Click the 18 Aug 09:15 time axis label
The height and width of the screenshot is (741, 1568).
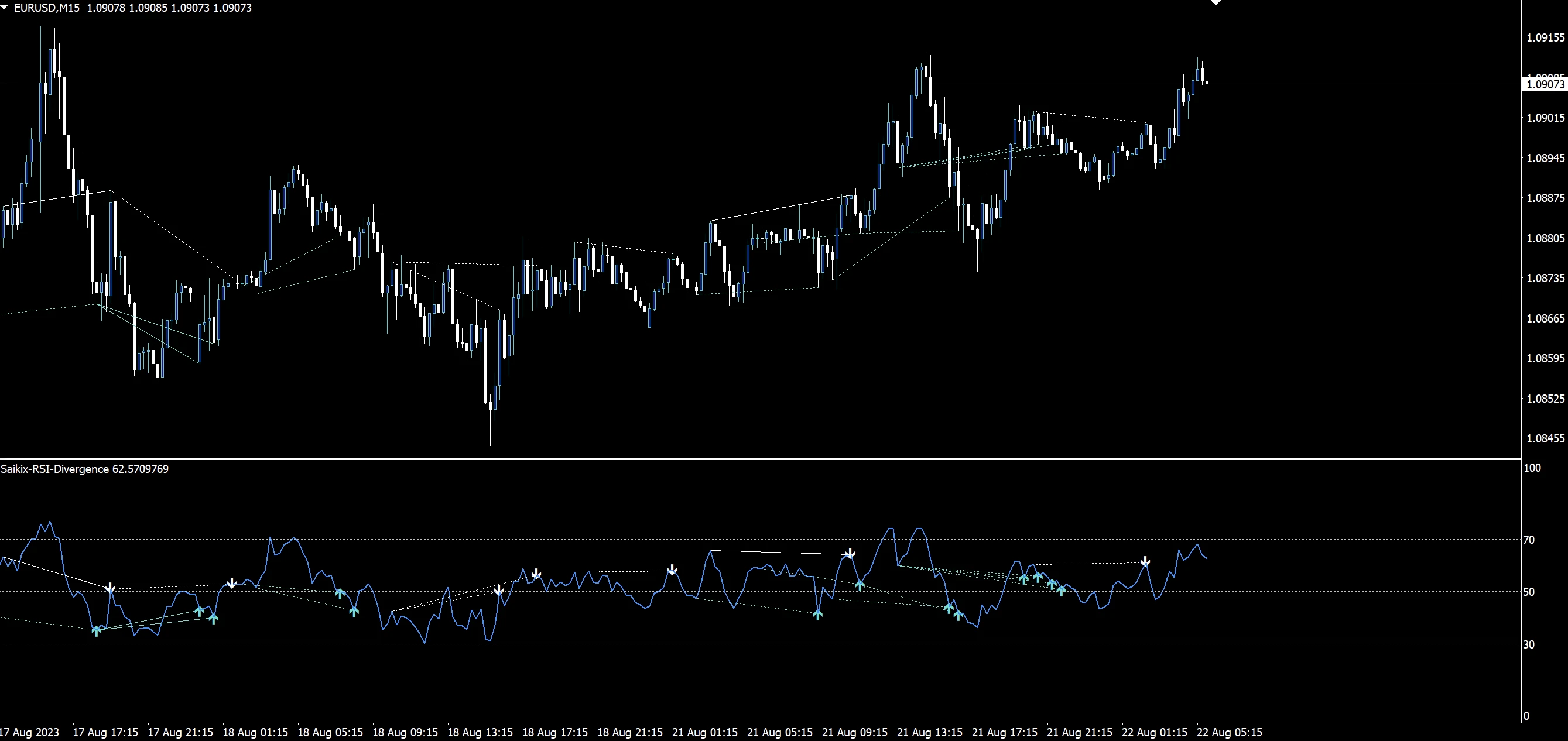pyautogui.click(x=405, y=732)
